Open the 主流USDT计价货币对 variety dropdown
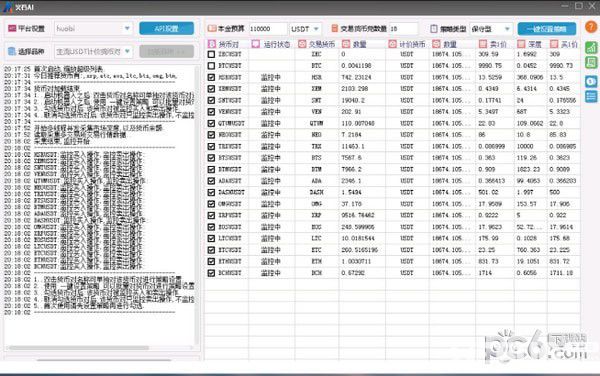This screenshot has height=376, width=600. coord(93,51)
